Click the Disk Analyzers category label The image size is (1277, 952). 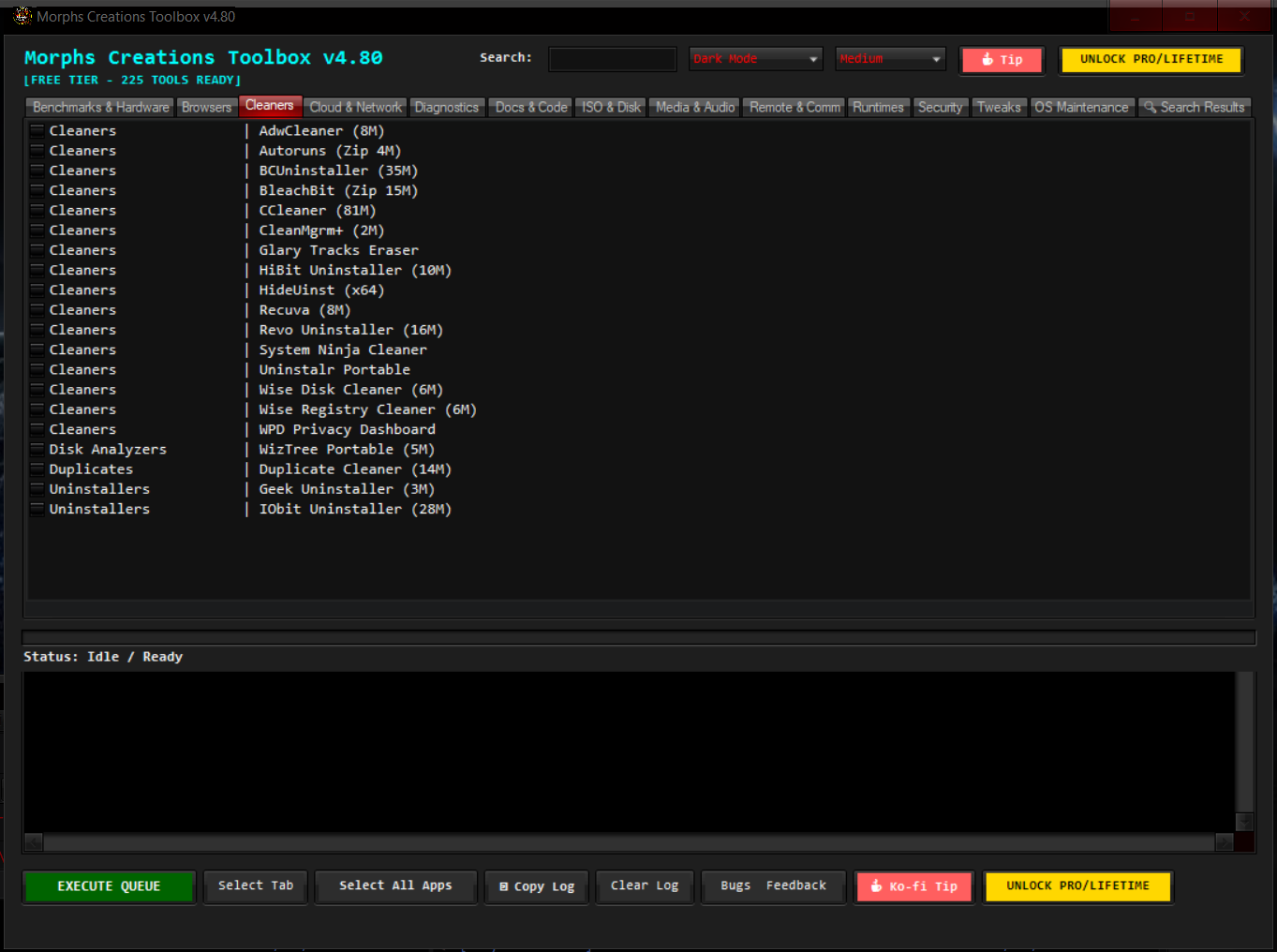tap(108, 449)
